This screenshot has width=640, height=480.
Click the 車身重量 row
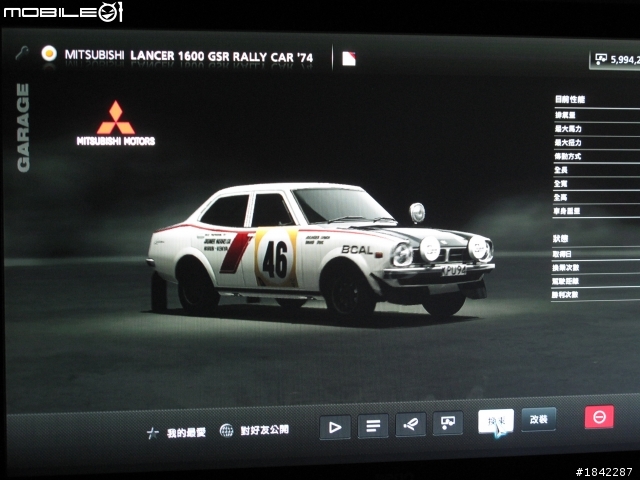click(x=596, y=211)
